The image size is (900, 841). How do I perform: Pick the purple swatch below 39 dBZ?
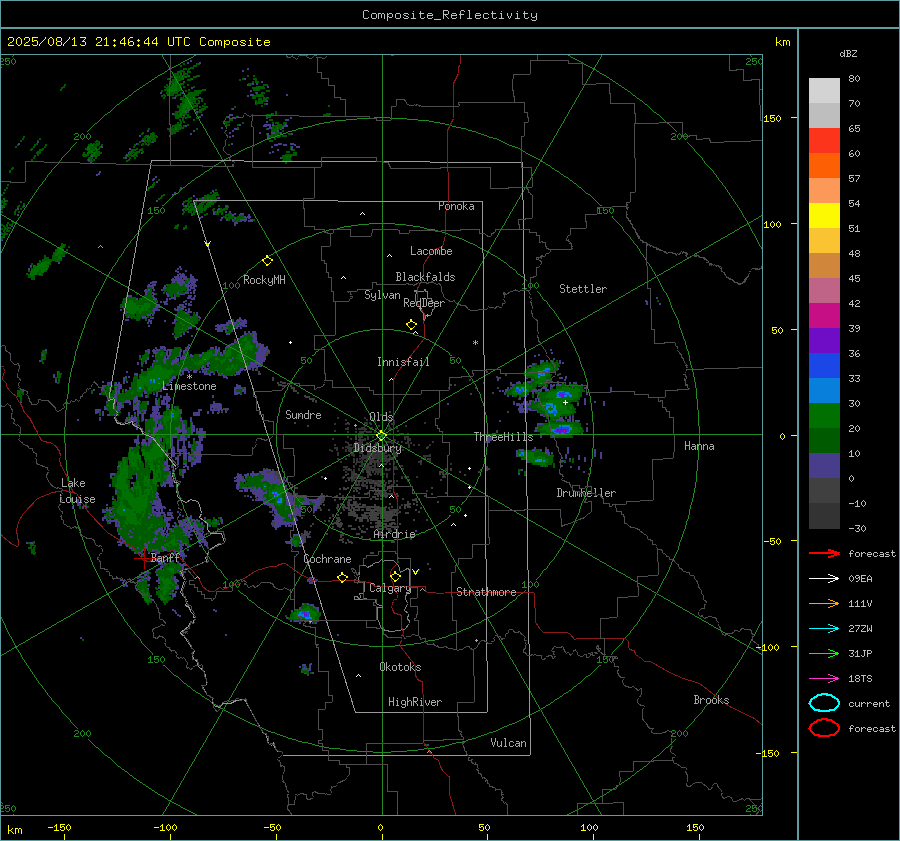tap(824, 340)
